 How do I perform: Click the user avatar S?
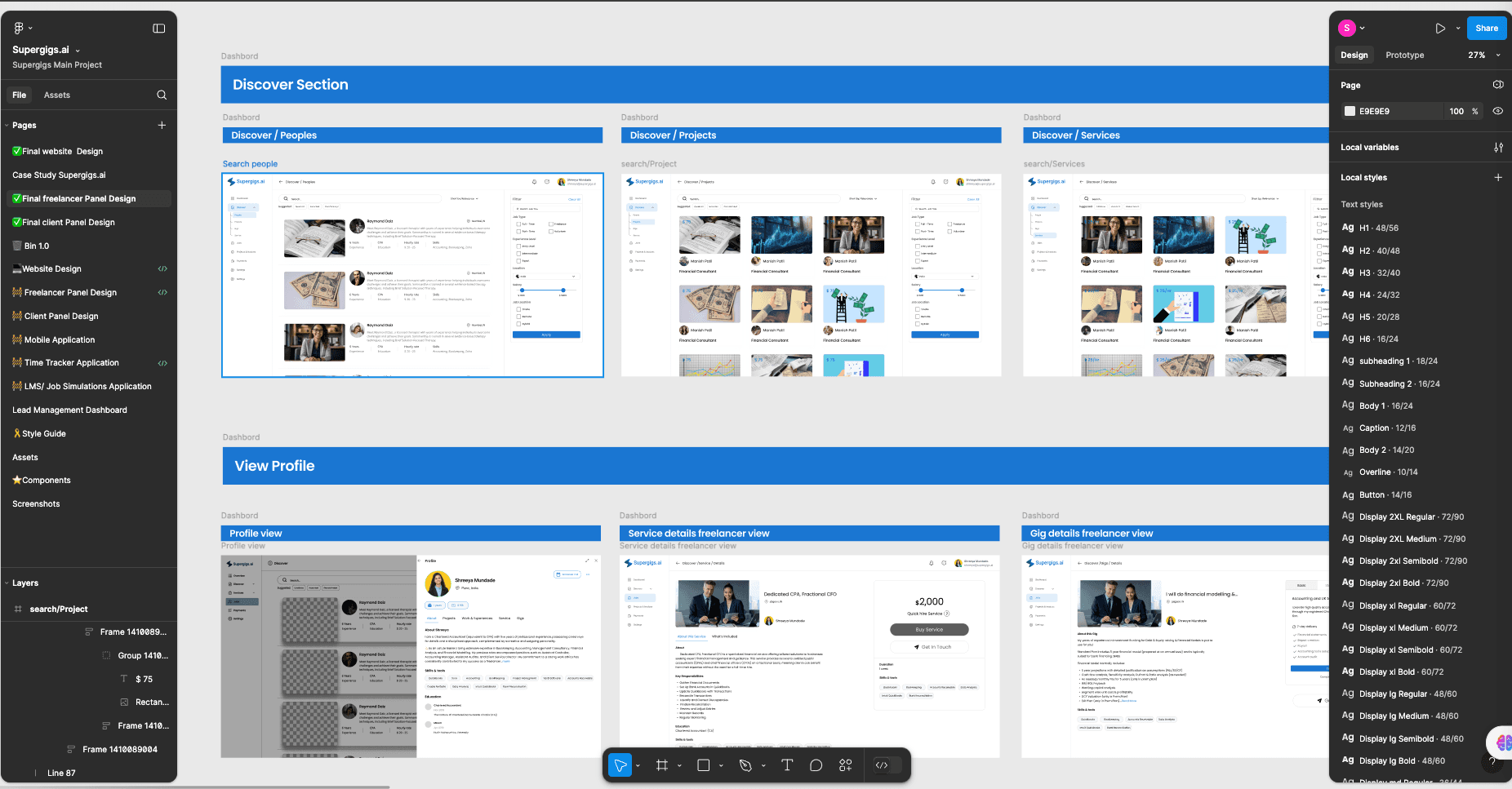[x=1347, y=28]
